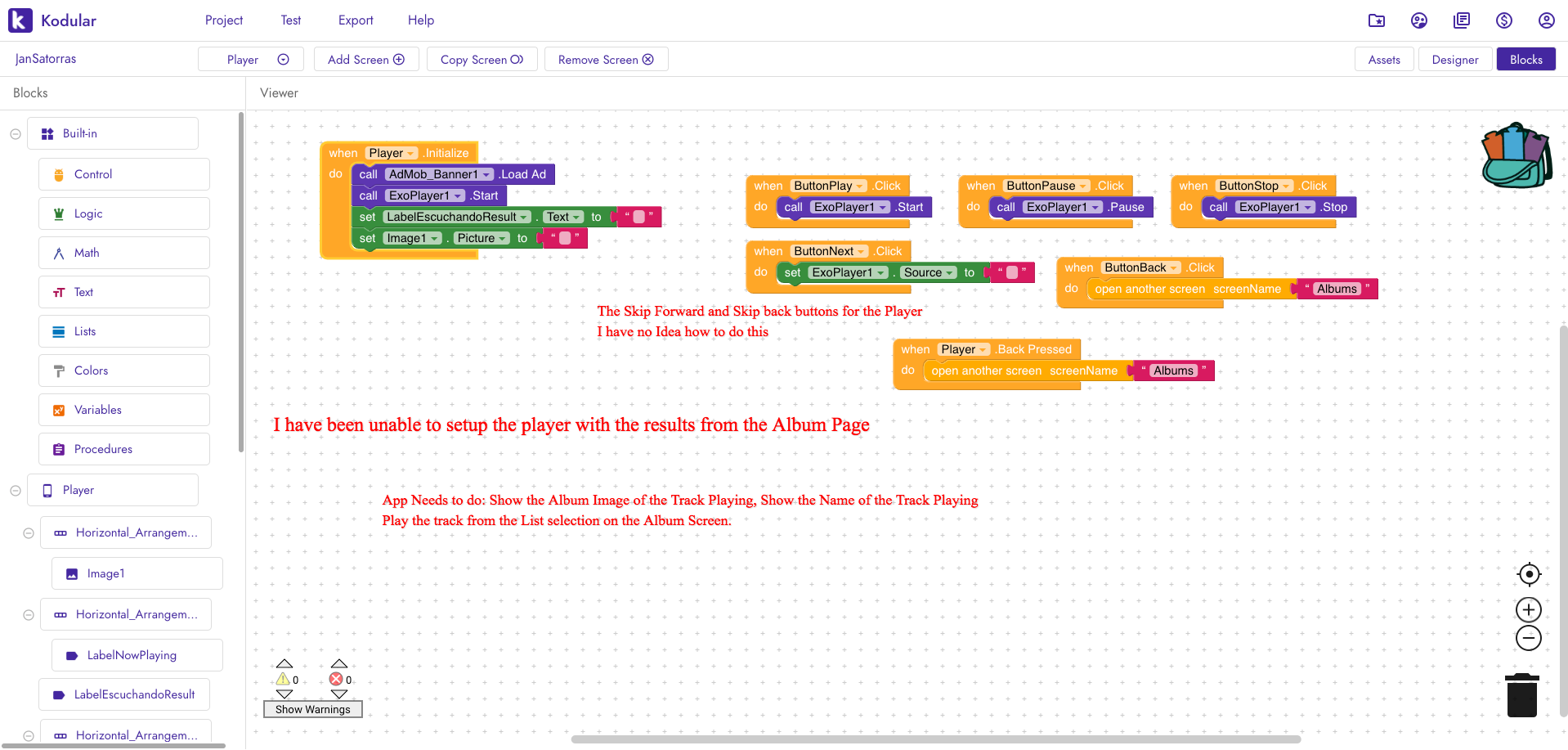Image resolution: width=1568 pixels, height=750 pixels.
Task: Click the Show Warnings button
Action: 312,709
